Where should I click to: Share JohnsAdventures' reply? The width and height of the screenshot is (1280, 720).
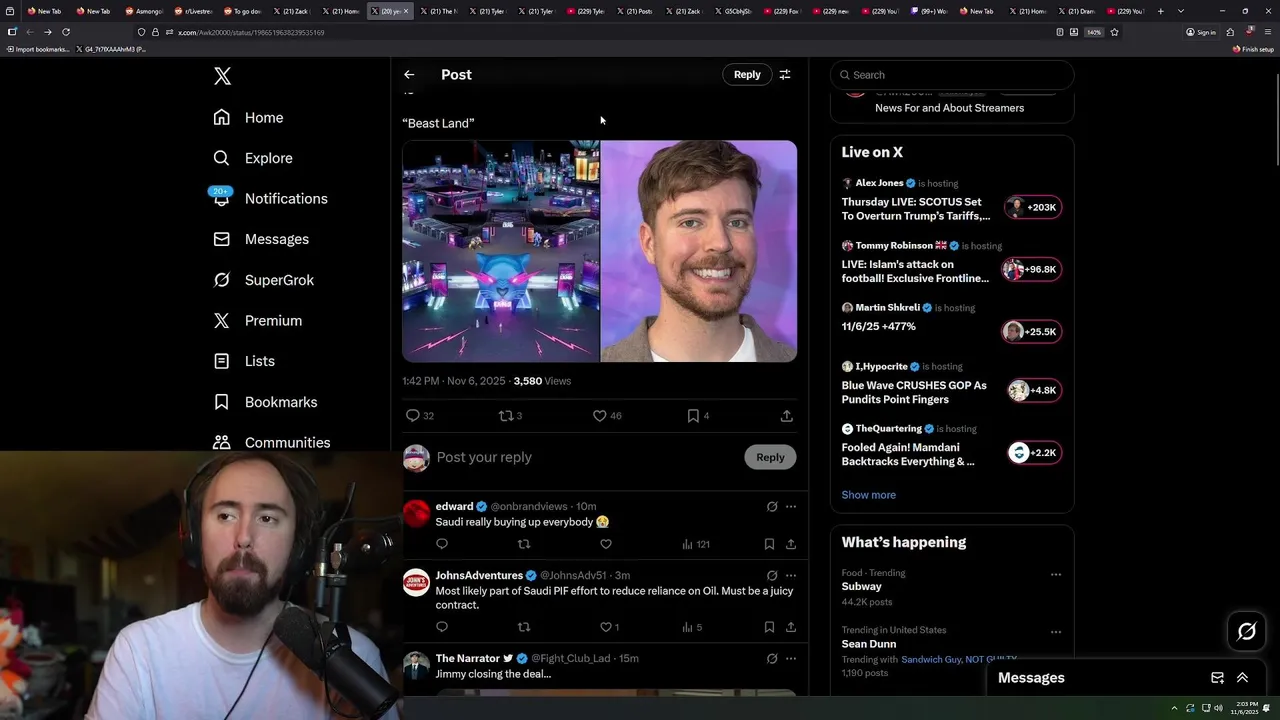pyautogui.click(x=791, y=627)
